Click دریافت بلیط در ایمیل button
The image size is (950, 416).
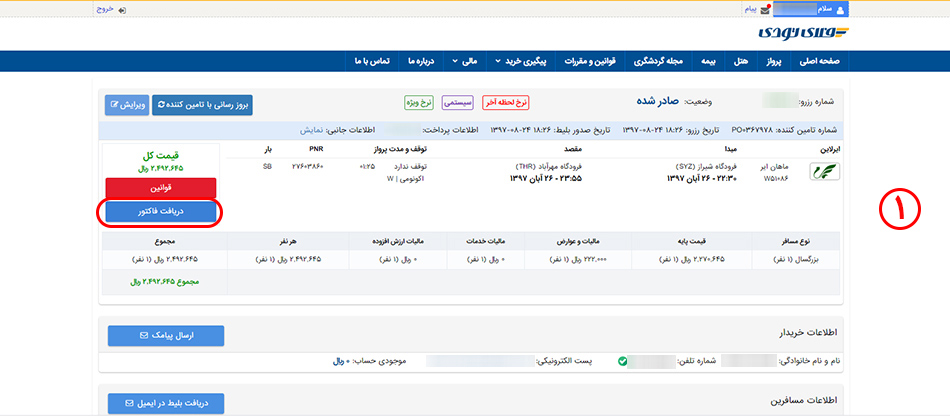pyautogui.click(x=165, y=403)
